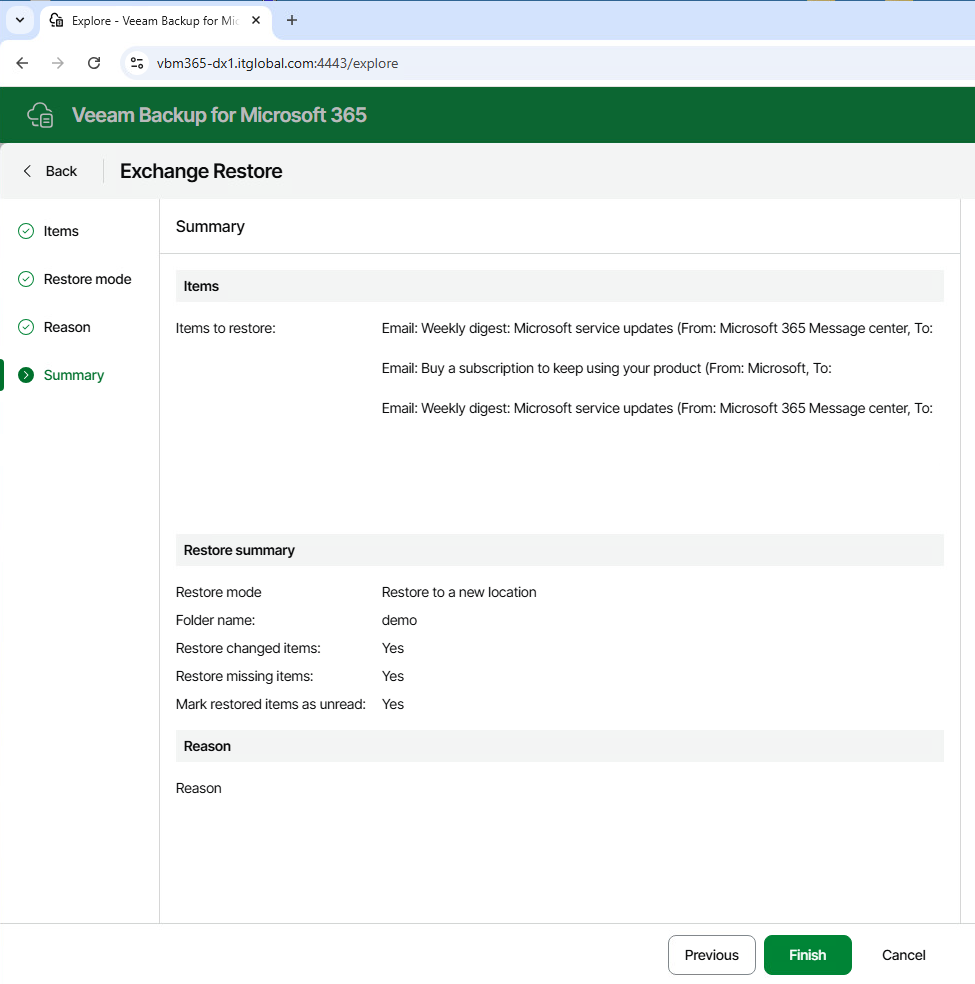Viewport: 975px width, 984px height.
Task: Click the Summary step arrow icon
Action: point(26,375)
